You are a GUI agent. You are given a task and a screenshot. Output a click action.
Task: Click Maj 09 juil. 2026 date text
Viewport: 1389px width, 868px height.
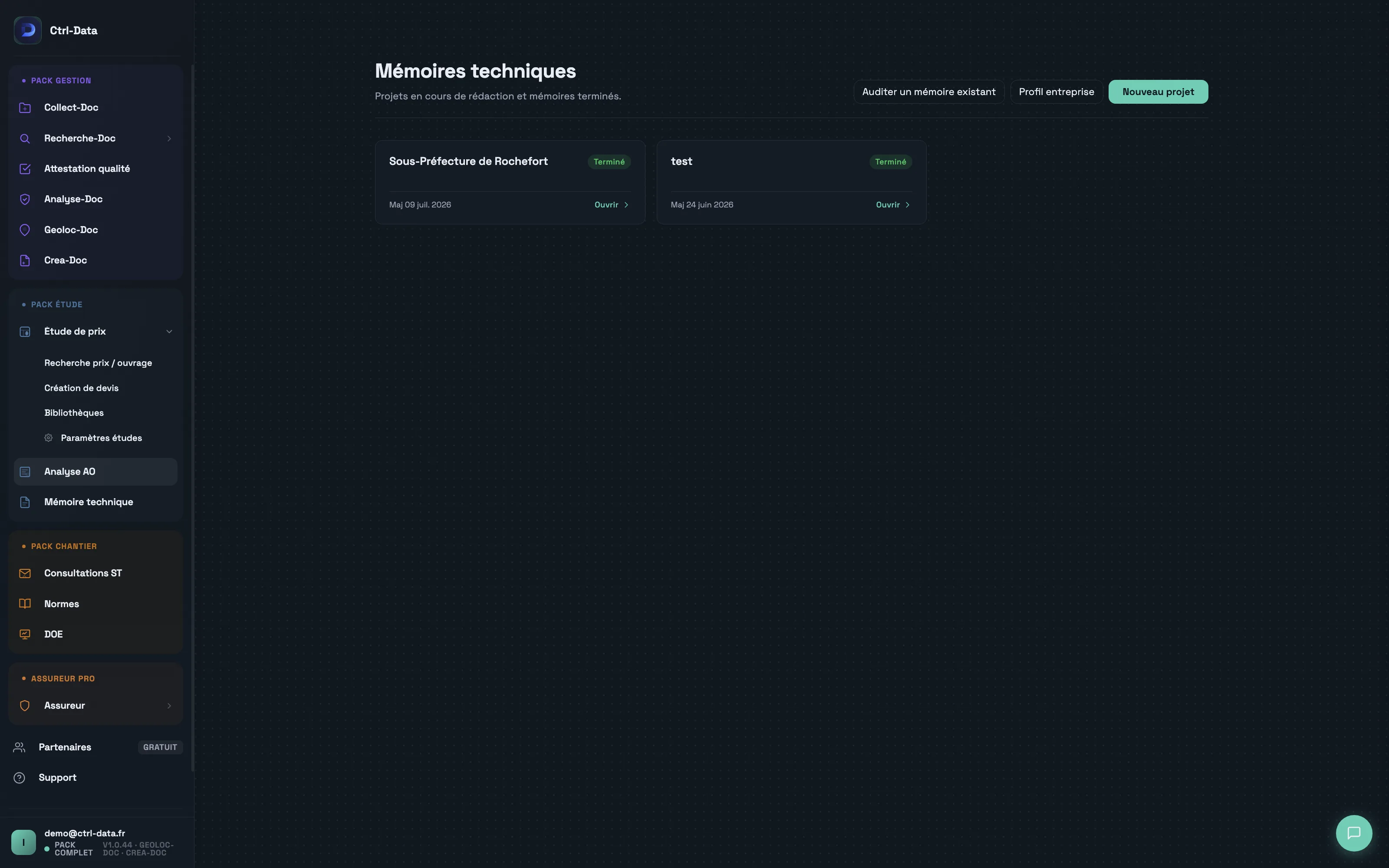[420, 205]
